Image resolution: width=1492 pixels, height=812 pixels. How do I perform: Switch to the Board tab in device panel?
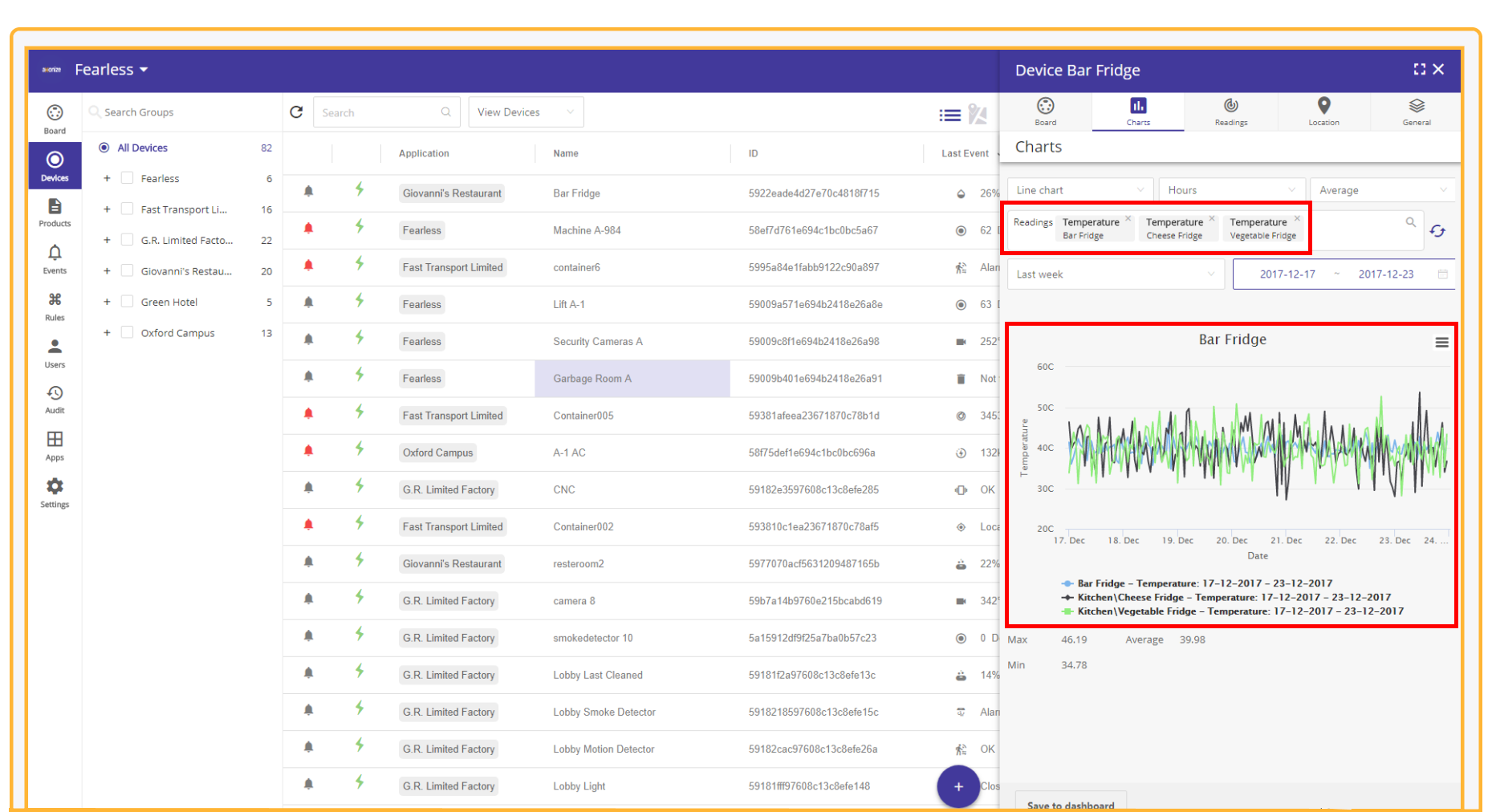(1045, 112)
